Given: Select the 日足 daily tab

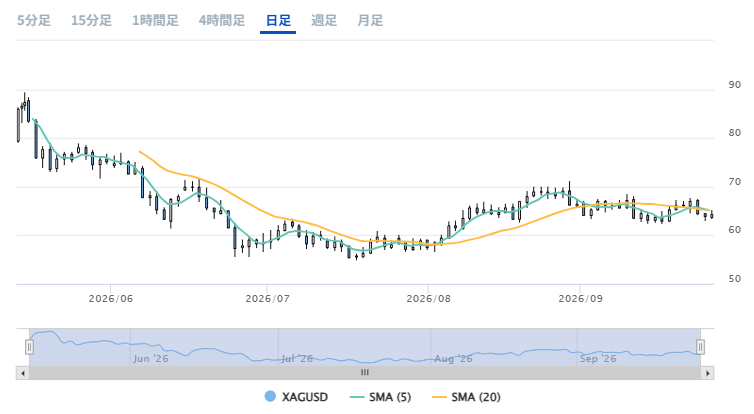Looking at the screenshot, I should pos(278,21).
